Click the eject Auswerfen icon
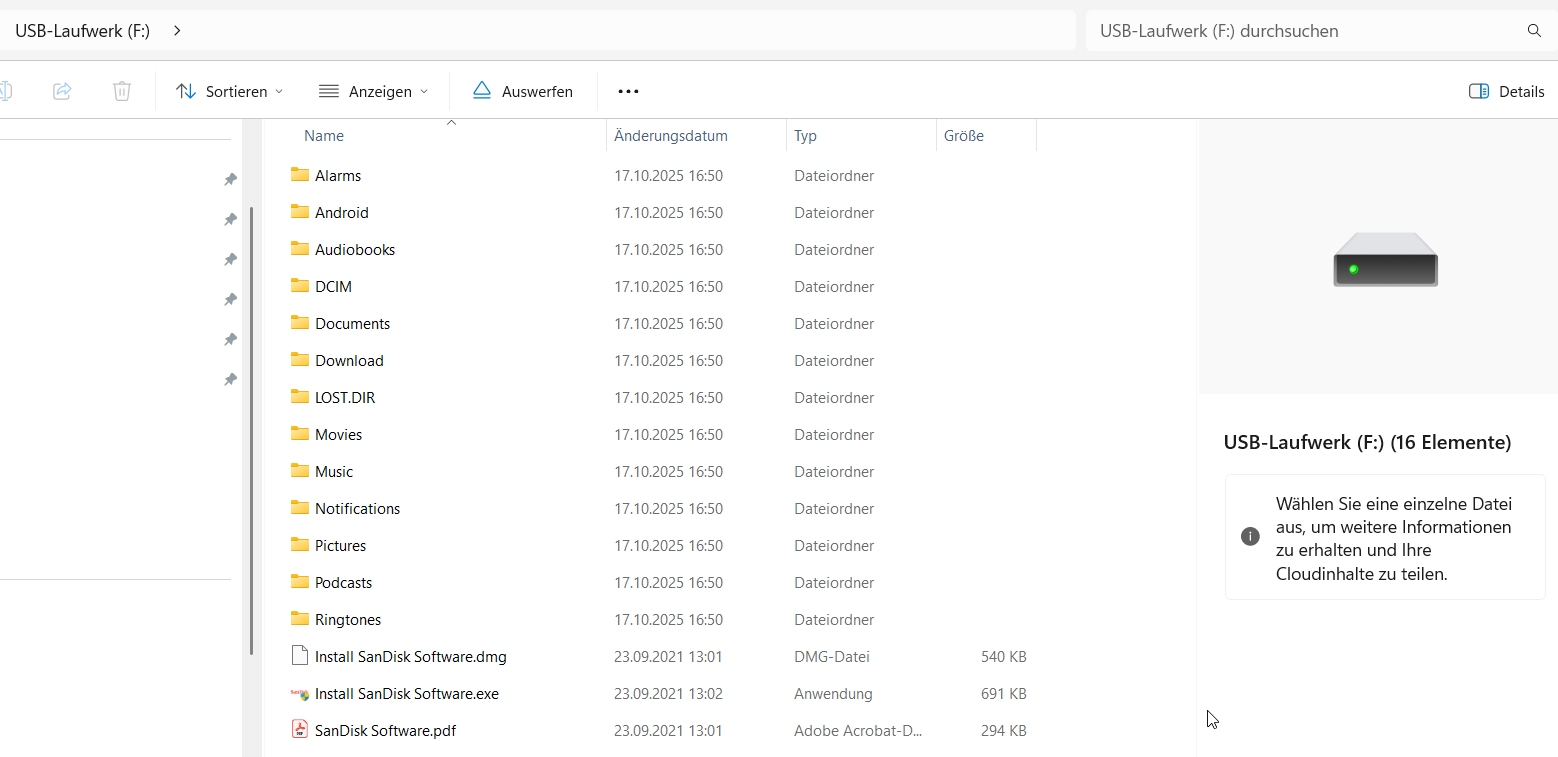This screenshot has width=1558, height=757. pos(482,91)
